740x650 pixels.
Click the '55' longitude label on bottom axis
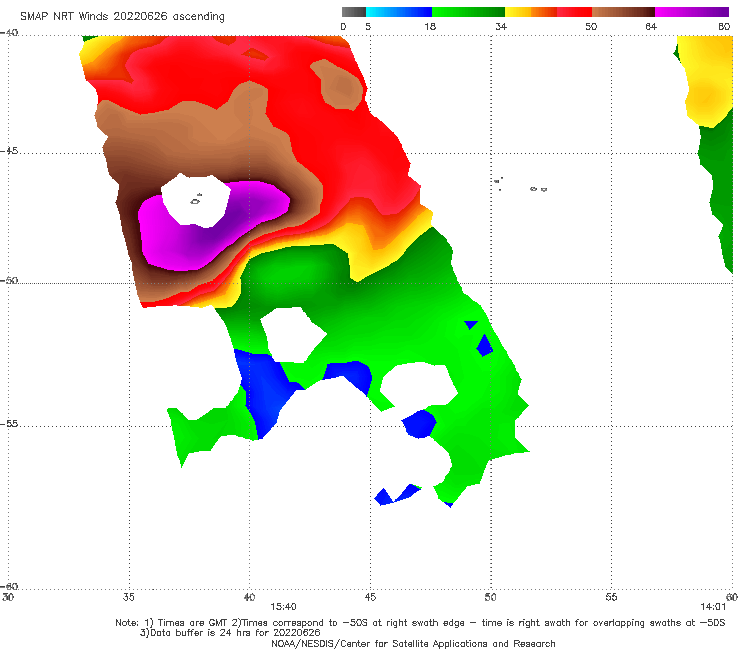[611, 597]
